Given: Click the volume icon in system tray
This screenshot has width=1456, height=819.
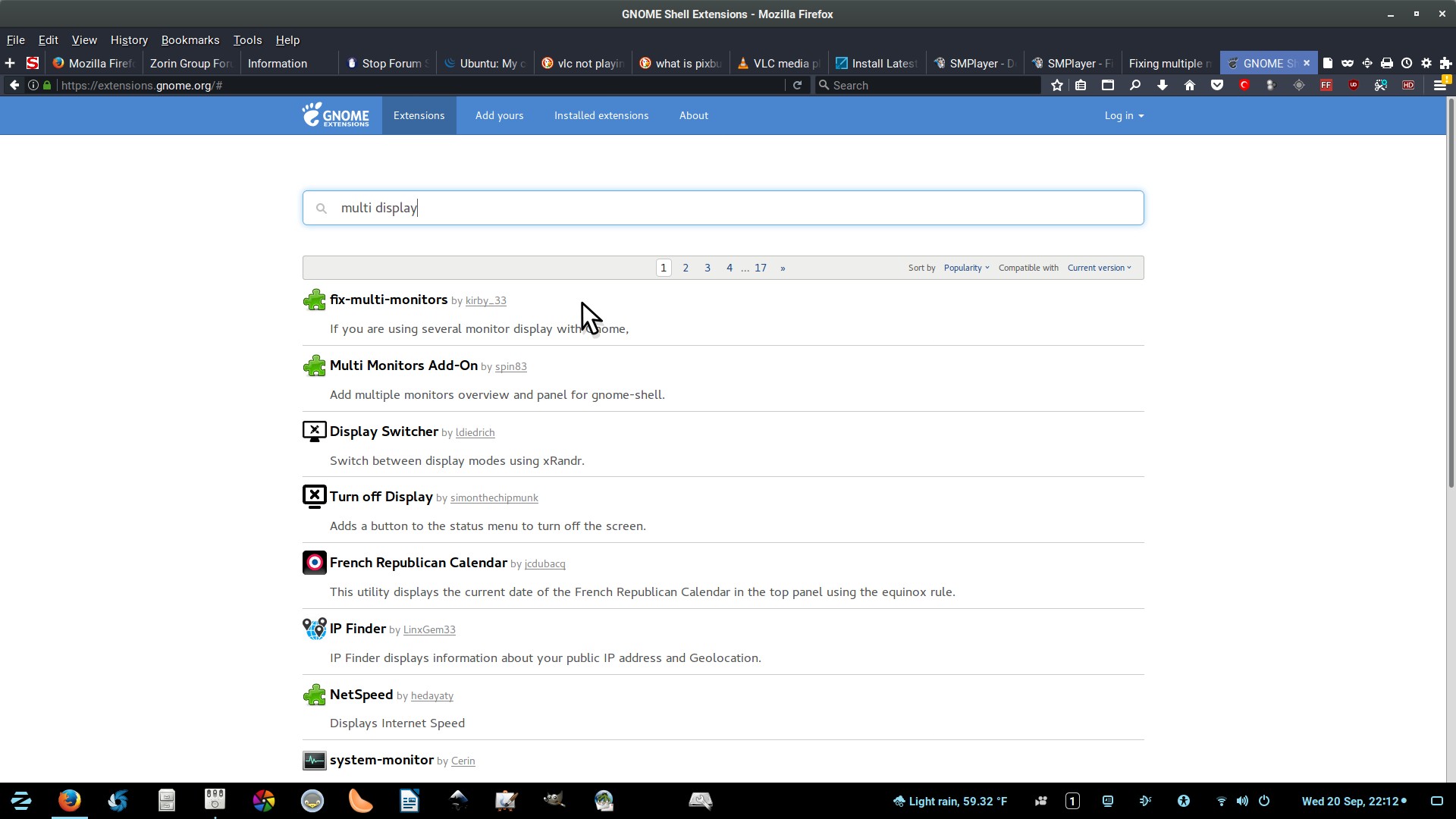Looking at the screenshot, I should [x=1241, y=801].
